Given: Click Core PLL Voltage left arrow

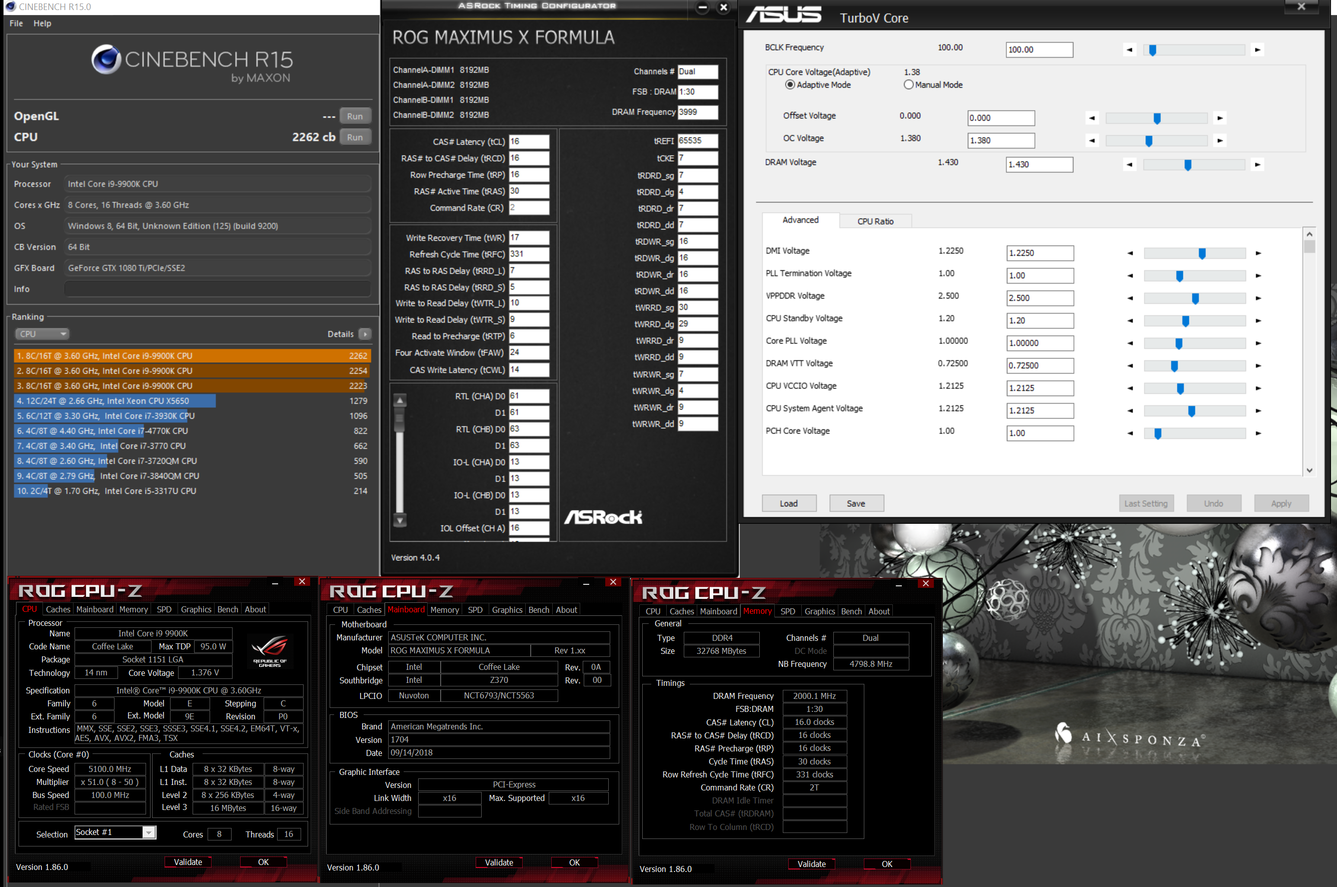Looking at the screenshot, I should point(1131,344).
